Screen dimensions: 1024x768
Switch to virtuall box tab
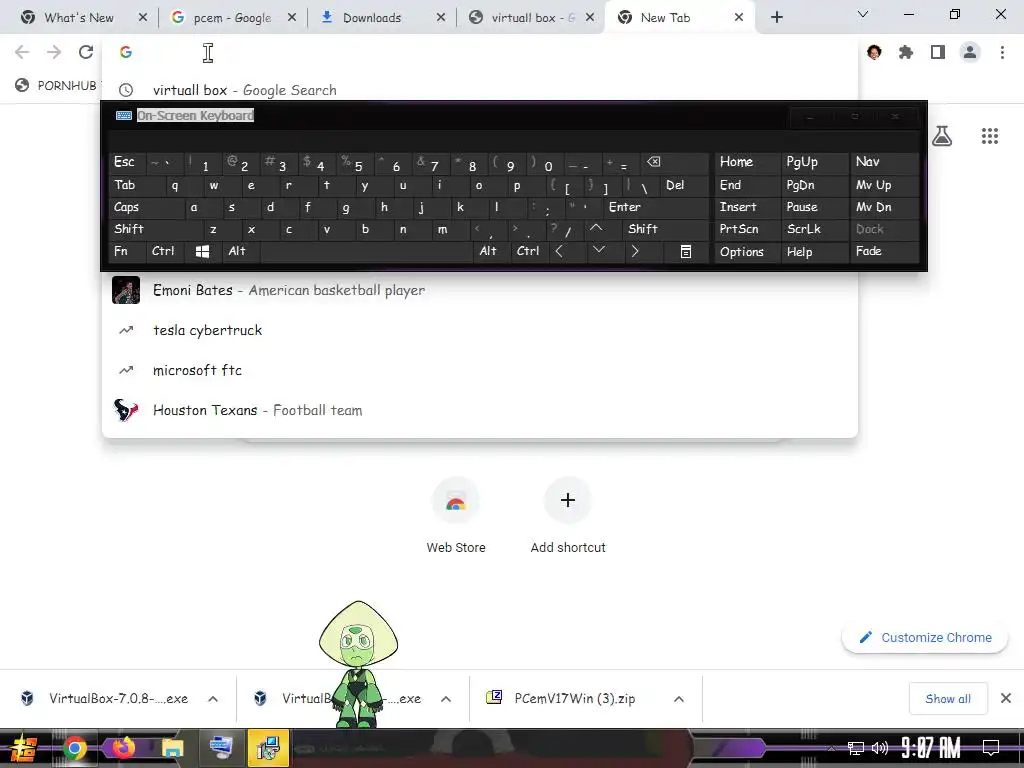click(532, 18)
